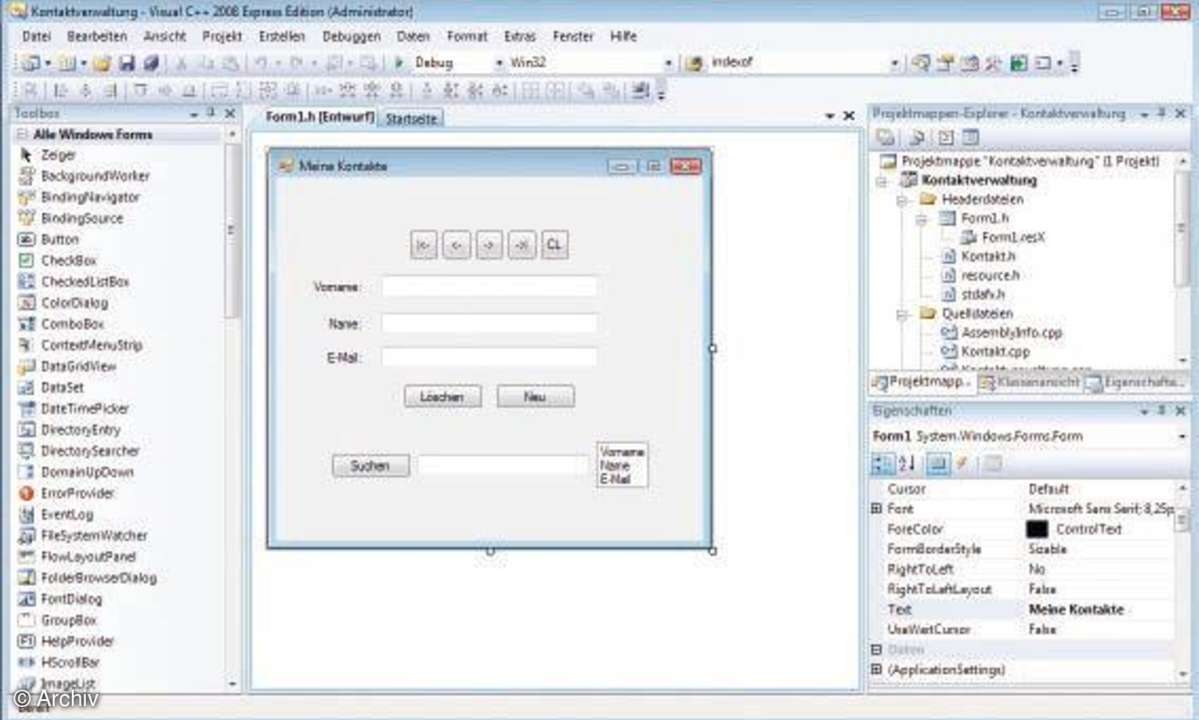Image resolution: width=1199 pixels, height=720 pixels.
Task: Open the Datei menu
Action: pos(37,36)
